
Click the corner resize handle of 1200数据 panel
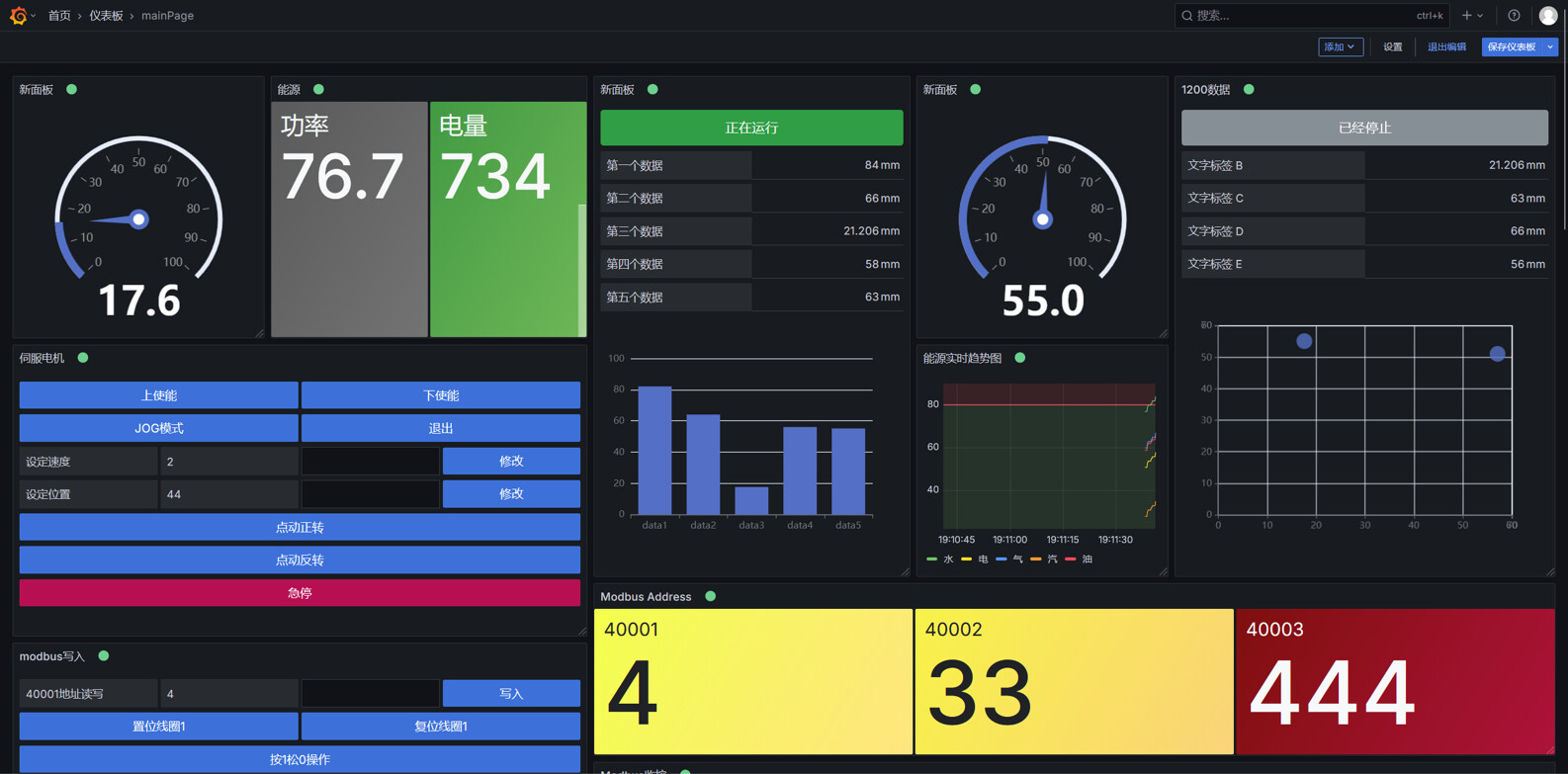coord(1549,570)
